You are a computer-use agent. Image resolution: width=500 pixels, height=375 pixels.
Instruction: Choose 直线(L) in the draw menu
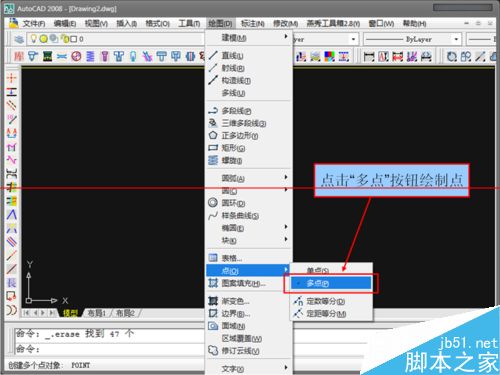click(x=249, y=56)
